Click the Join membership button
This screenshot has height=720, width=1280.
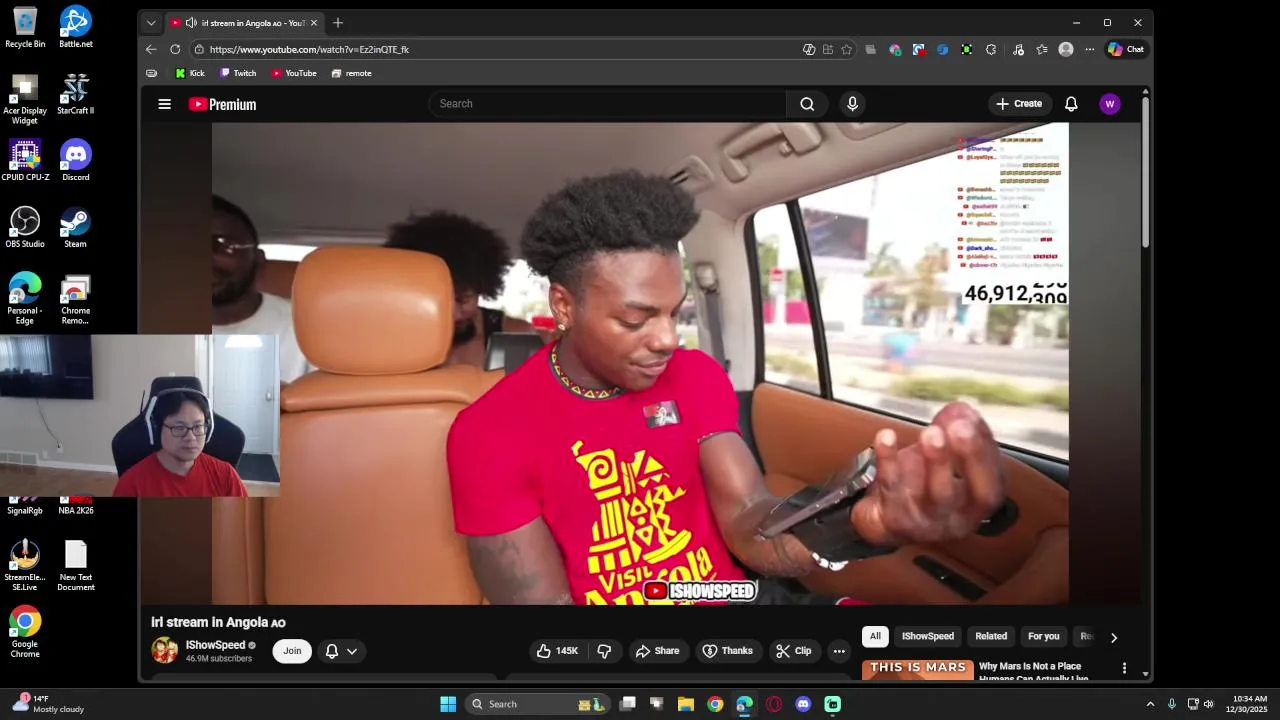coord(292,651)
